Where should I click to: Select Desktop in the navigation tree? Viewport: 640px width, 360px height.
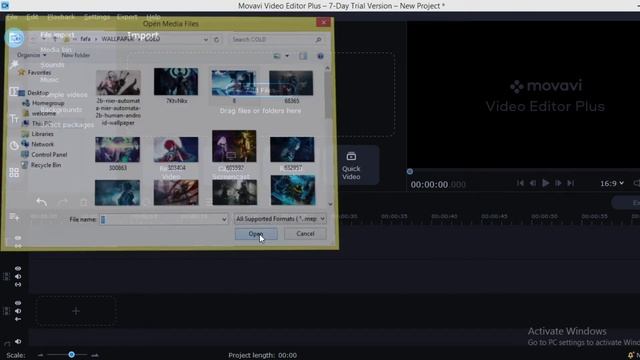38,93
